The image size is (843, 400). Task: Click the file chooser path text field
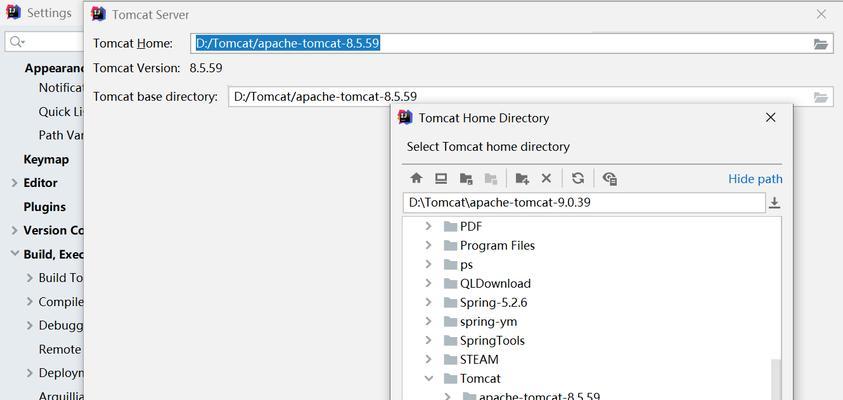pos(584,203)
